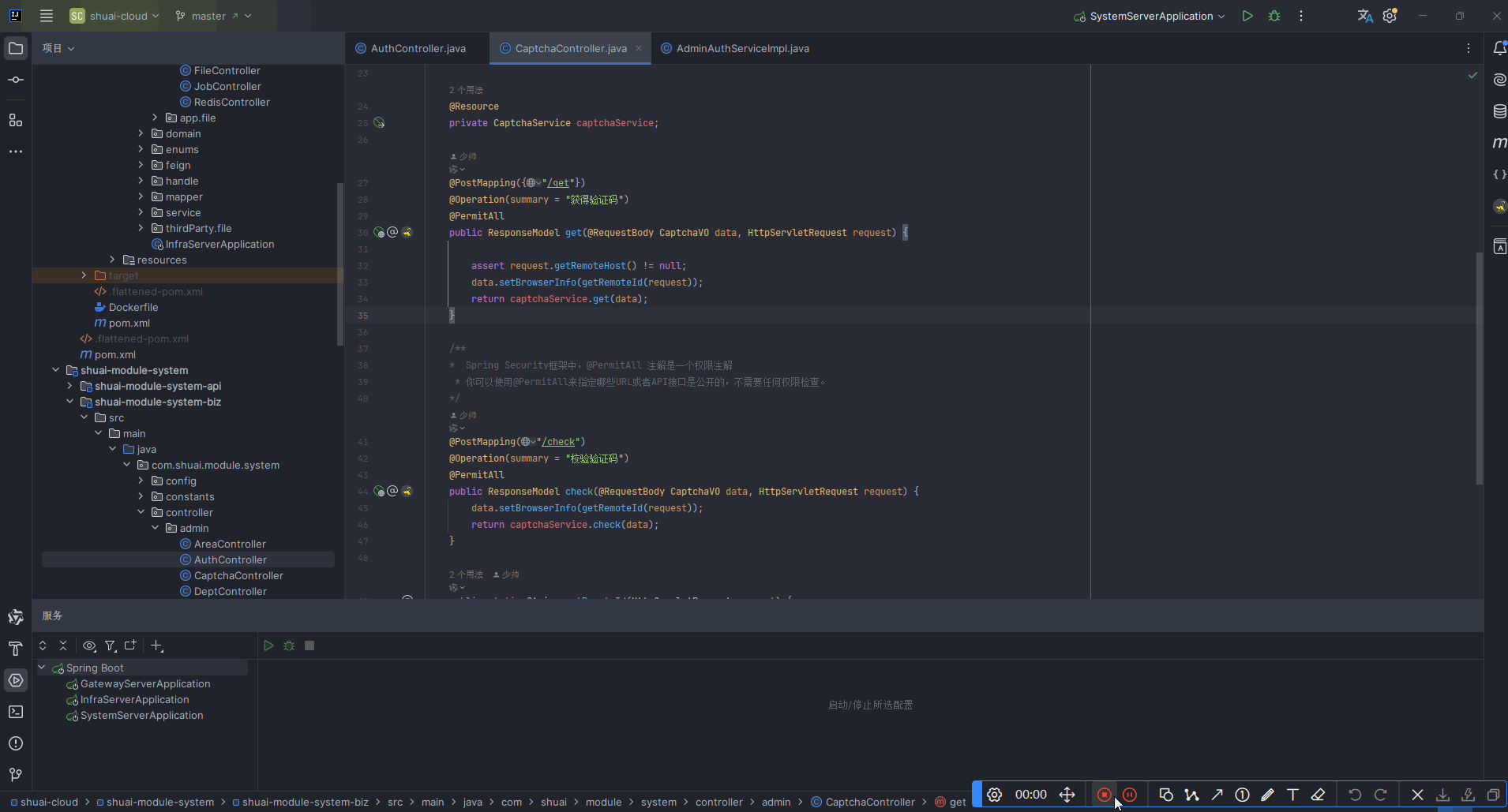The height and width of the screenshot is (812, 1508).
Task: Open the master branch dropdown
Action: [213, 16]
